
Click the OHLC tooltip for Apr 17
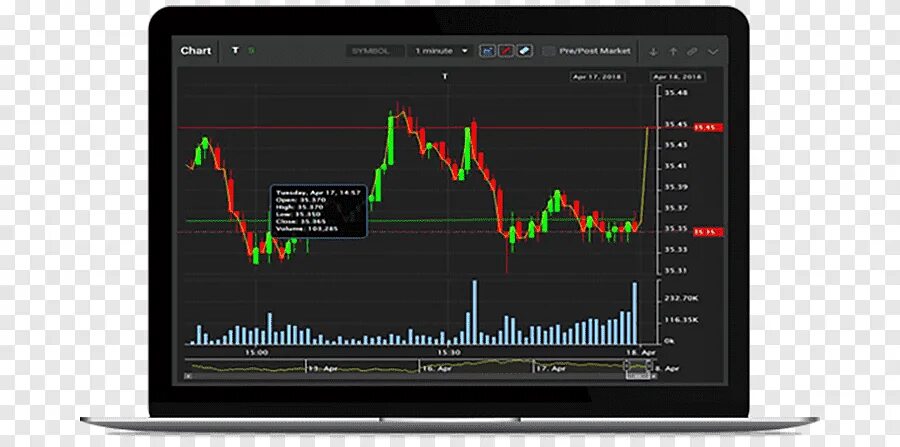point(319,211)
